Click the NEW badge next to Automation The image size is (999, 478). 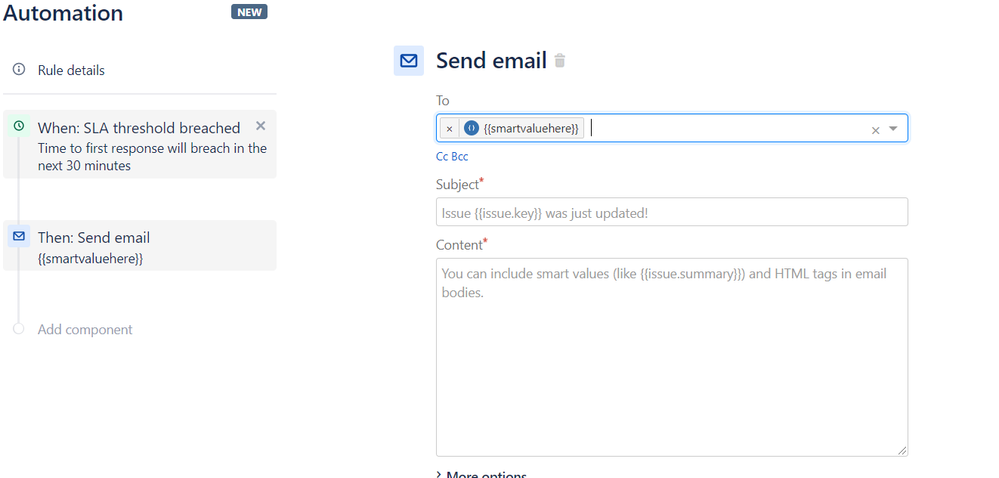tap(249, 12)
